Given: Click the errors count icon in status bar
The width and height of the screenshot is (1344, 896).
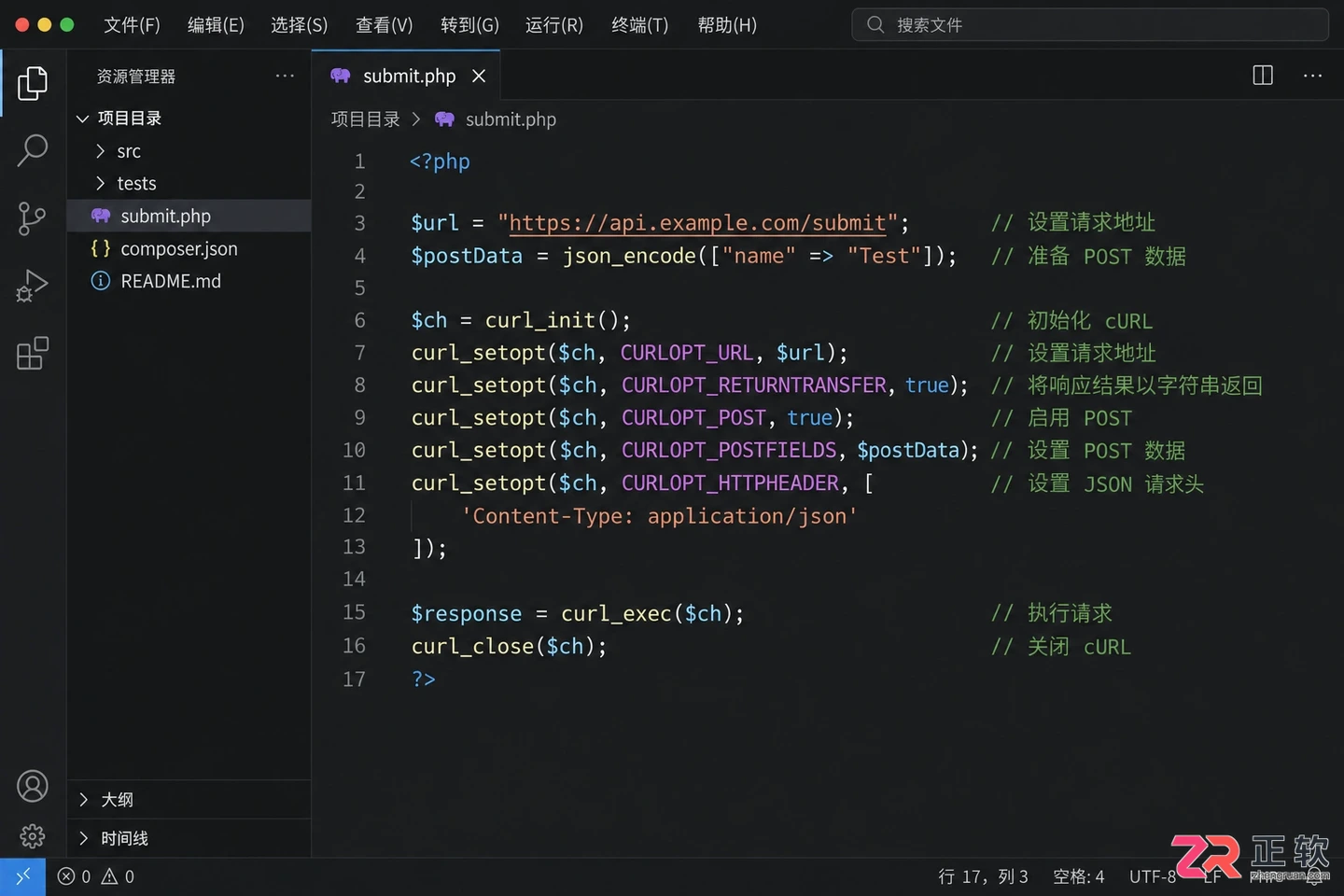Looking at the screenshot, I should coord(66,876).
